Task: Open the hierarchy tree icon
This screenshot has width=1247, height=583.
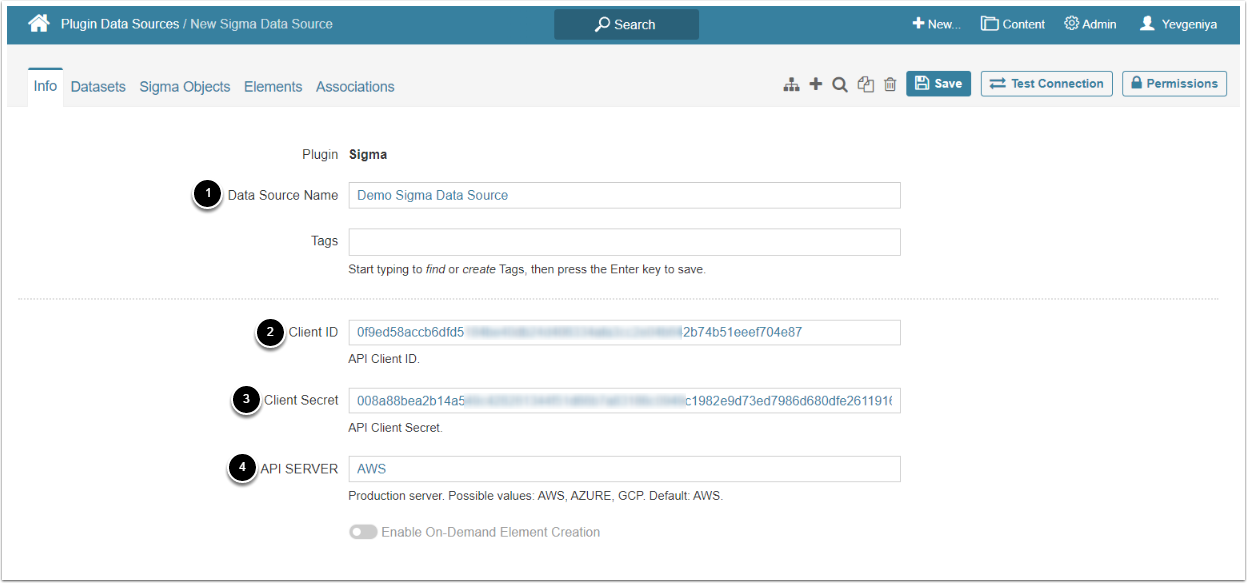Action: click(791, 85)
